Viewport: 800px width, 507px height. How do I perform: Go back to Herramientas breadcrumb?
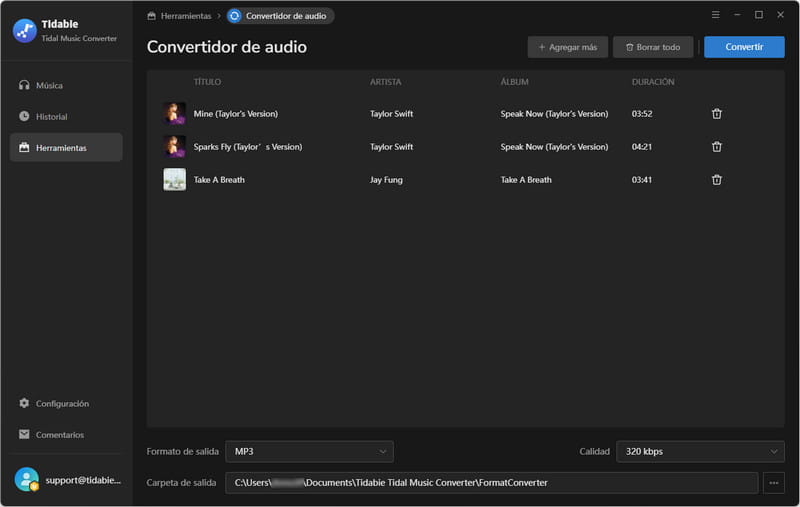tap(179, 16)
